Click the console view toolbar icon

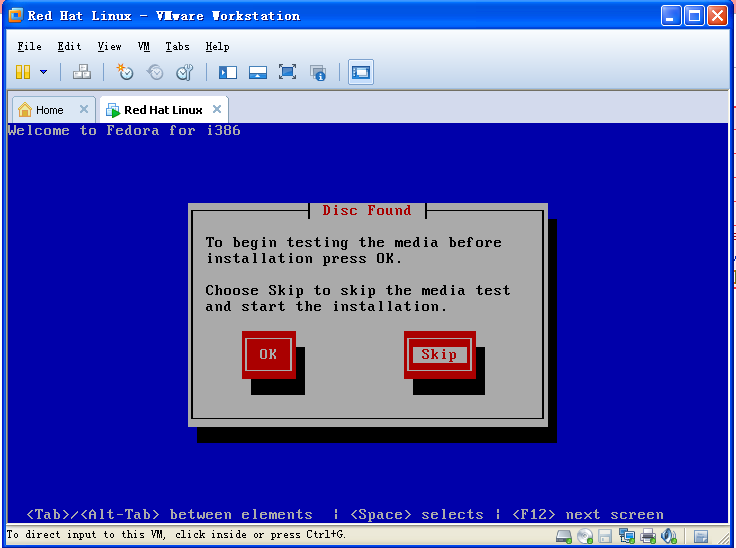coord(360,72)
